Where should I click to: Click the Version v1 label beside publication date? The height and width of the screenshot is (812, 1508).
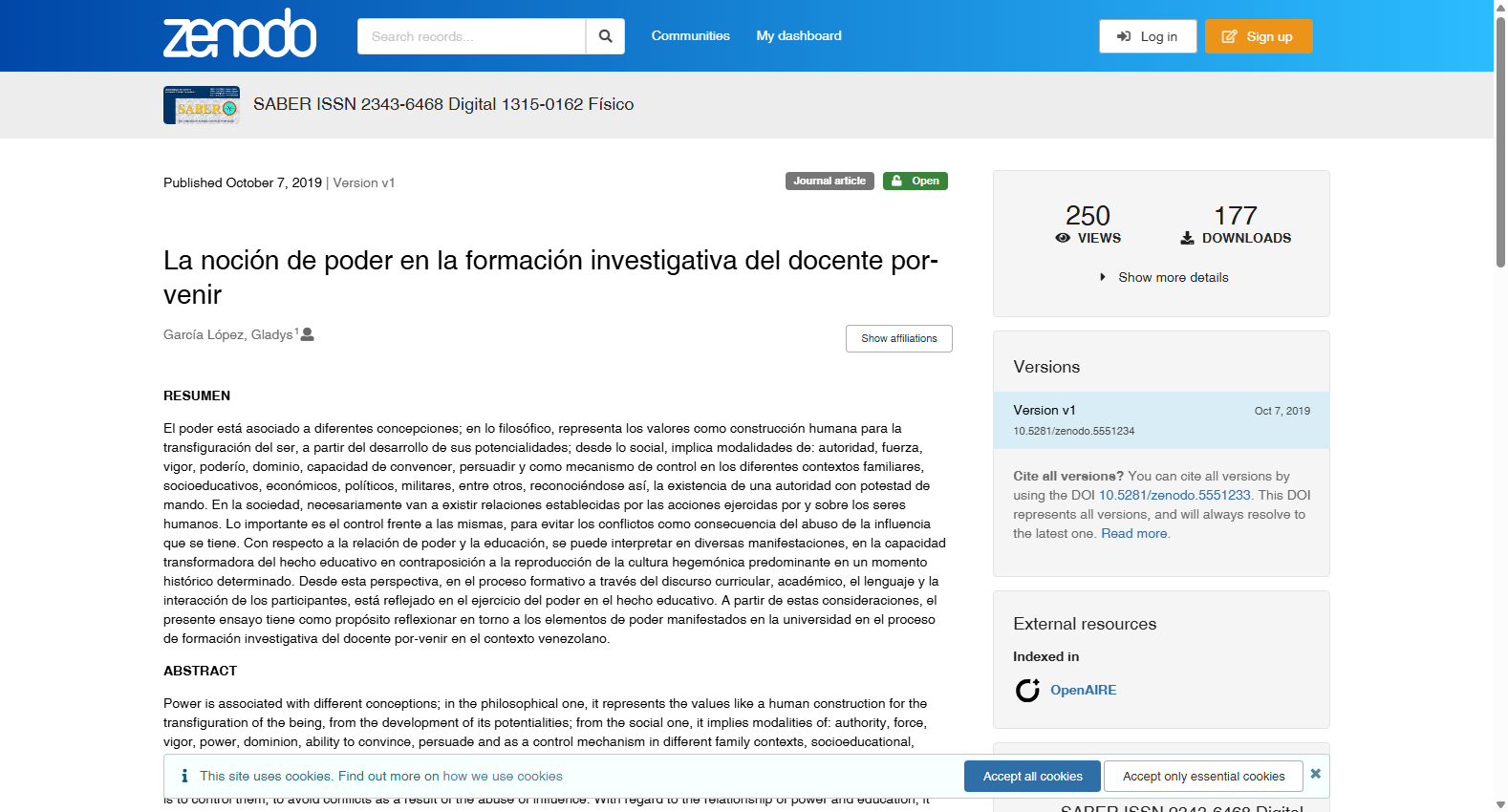coord(364,182)
